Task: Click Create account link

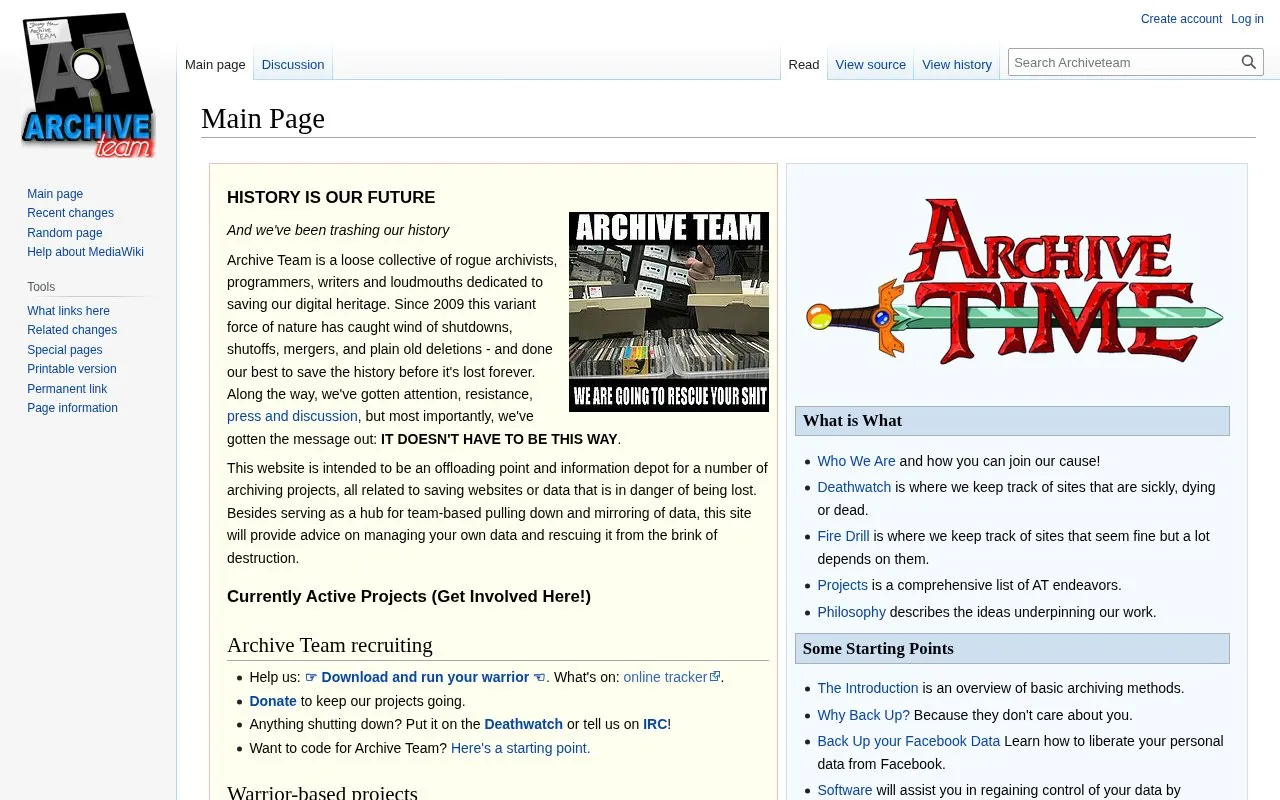Action: click(x=1181, y=19)
